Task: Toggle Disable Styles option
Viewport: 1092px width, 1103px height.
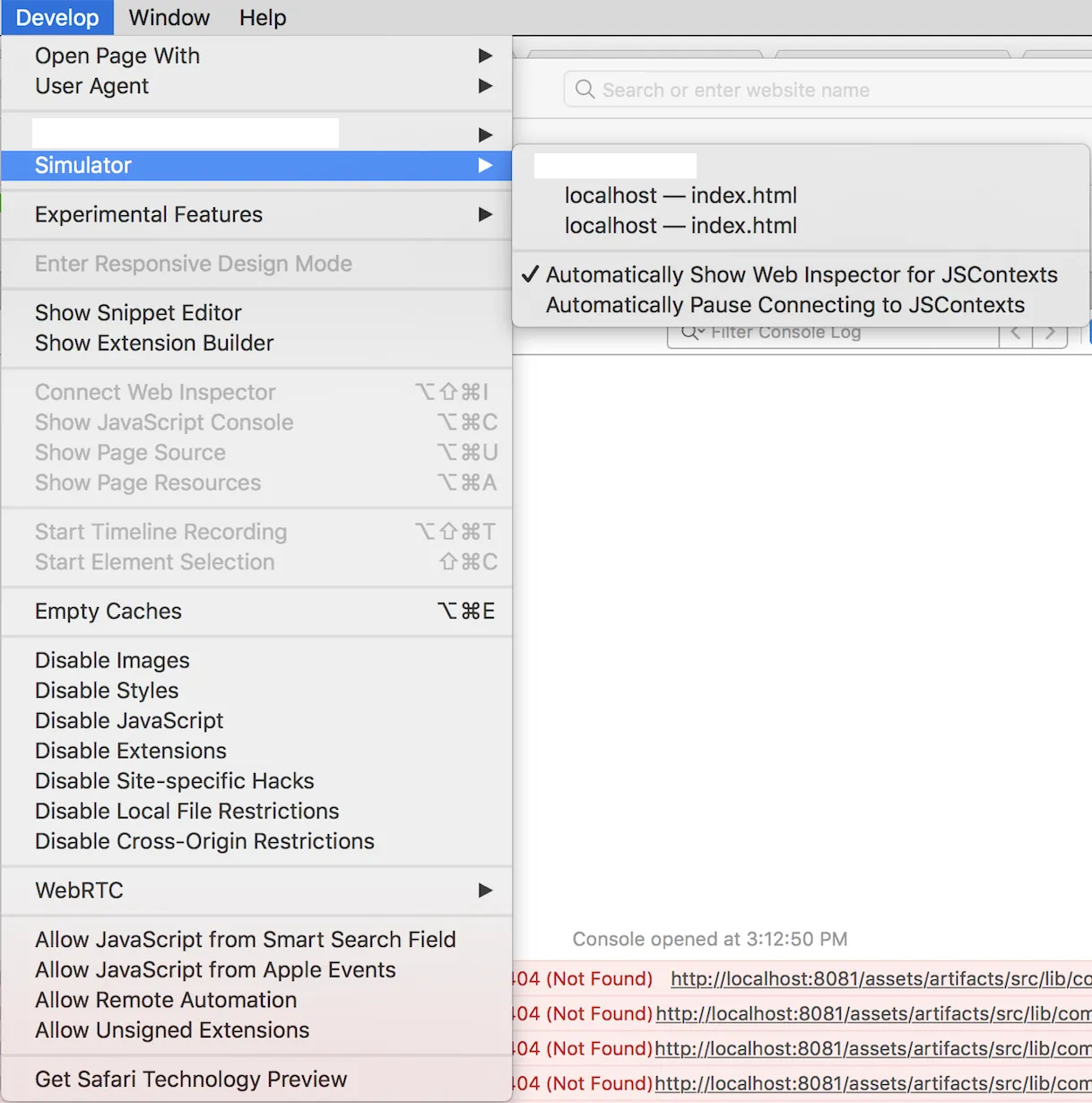Action: click(x=256, y=690)
